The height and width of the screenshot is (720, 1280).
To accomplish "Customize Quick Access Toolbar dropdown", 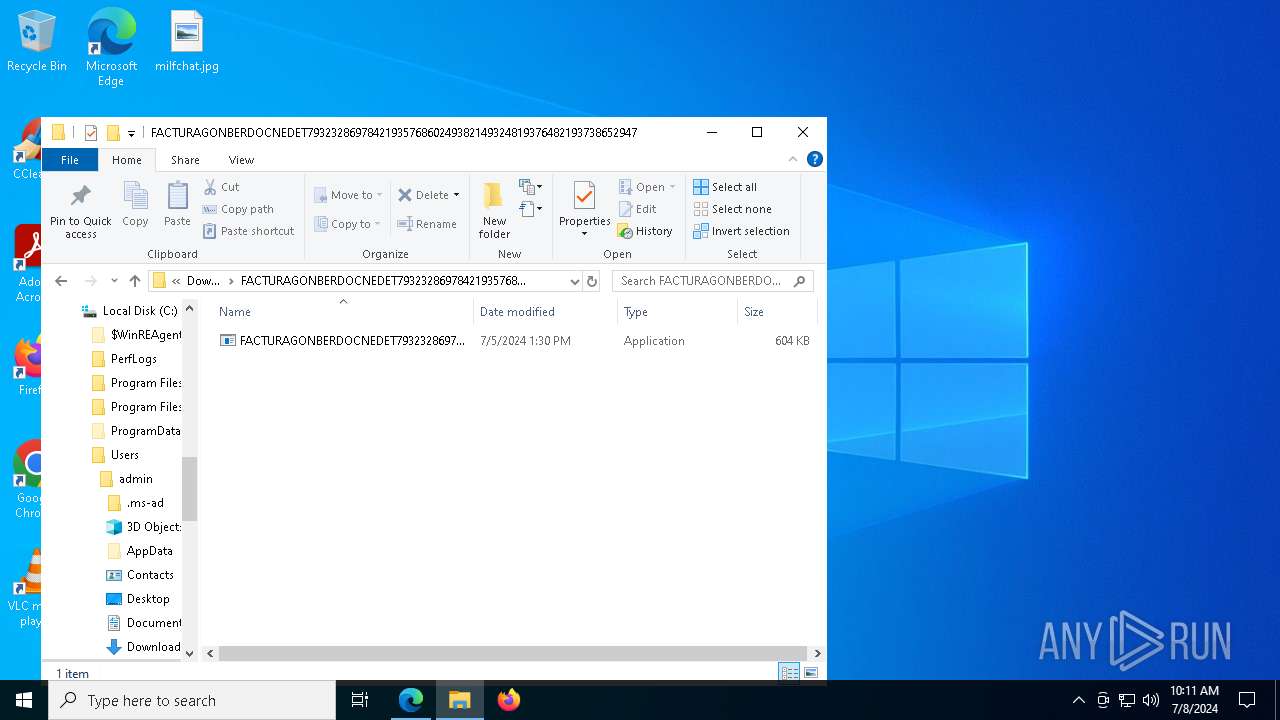I will (x=131, y=133).
